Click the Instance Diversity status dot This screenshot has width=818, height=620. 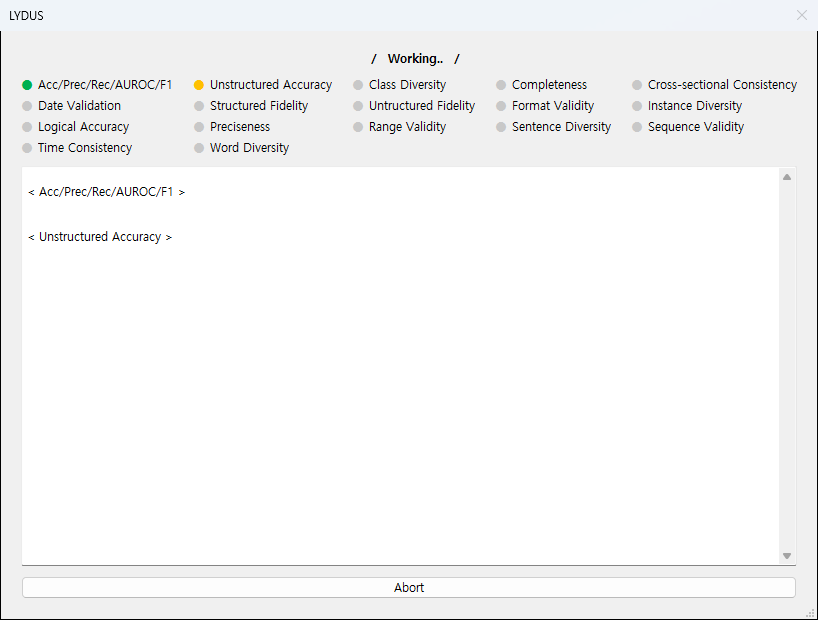(637, 106)
